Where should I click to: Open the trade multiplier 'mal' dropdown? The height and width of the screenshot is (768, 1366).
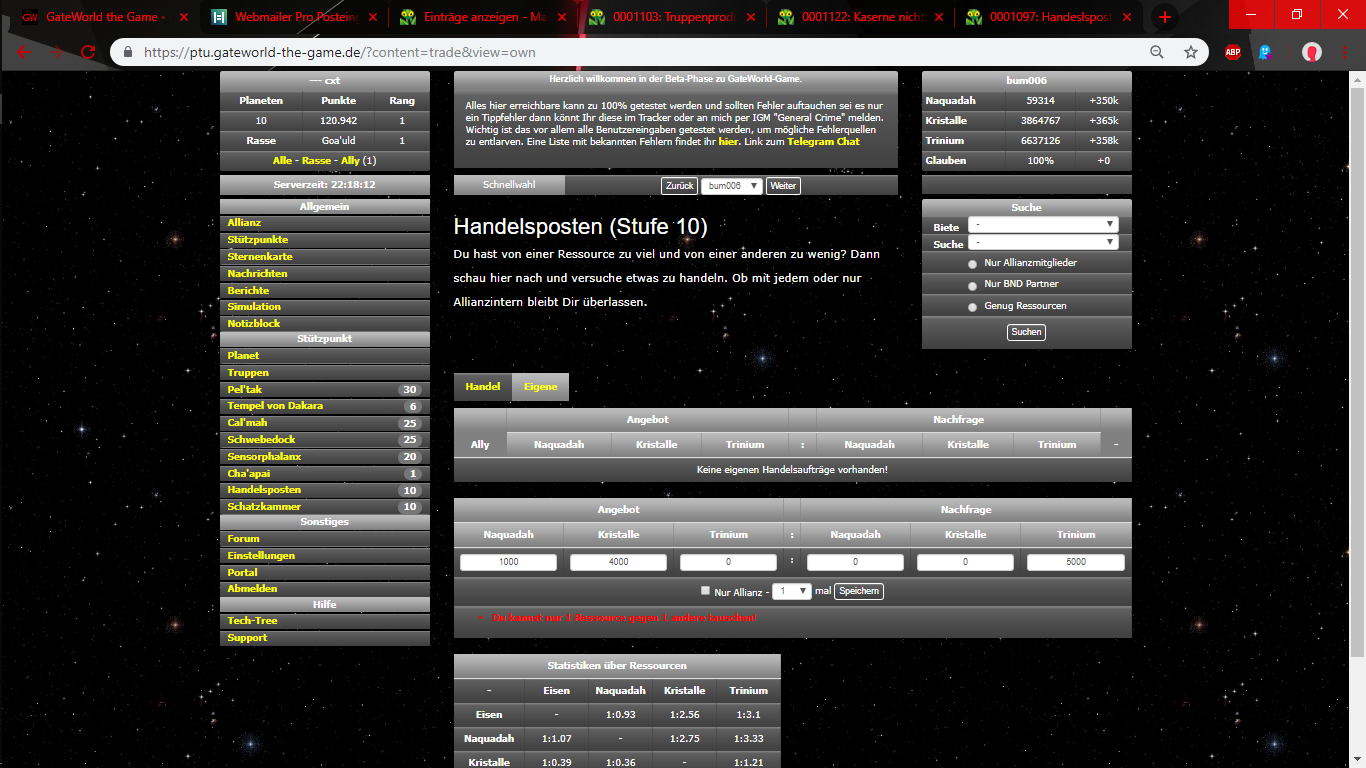pyautogui.click(x=791, y=591)
